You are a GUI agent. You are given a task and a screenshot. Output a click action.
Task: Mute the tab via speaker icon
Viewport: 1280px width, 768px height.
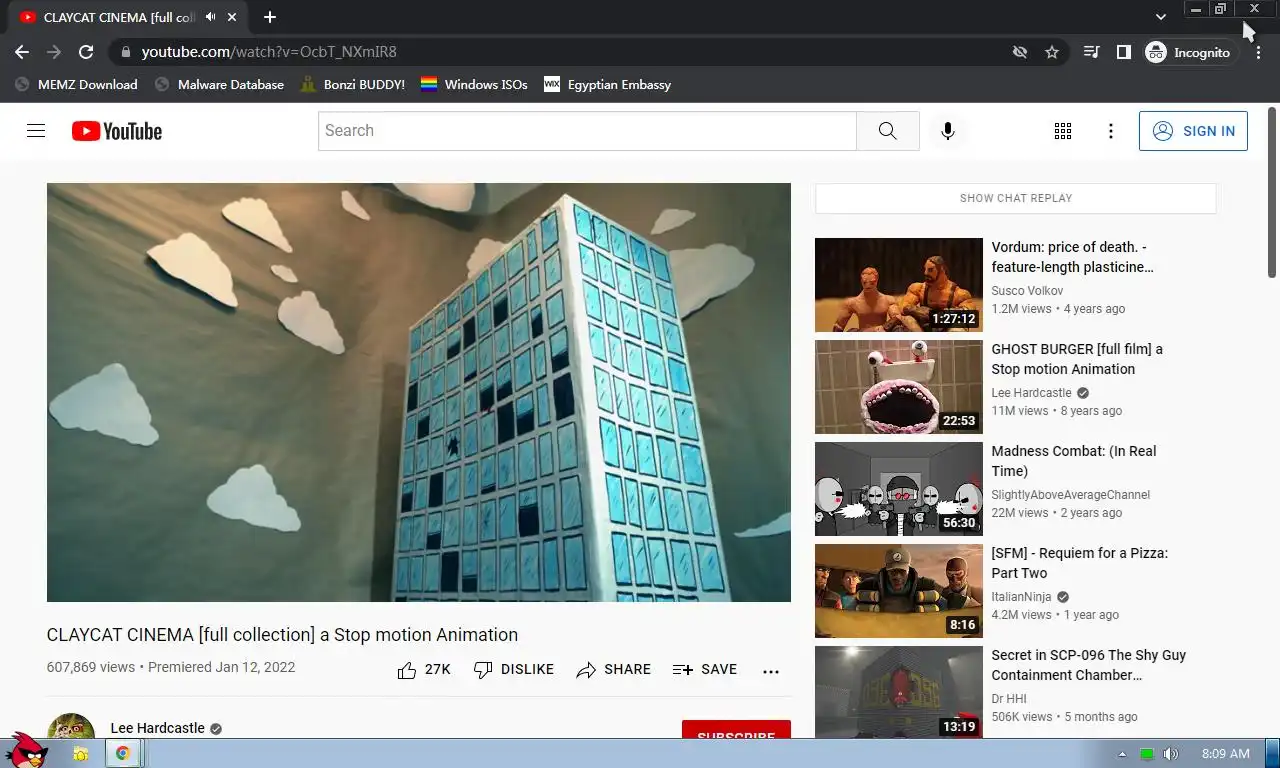click(211, 17)
